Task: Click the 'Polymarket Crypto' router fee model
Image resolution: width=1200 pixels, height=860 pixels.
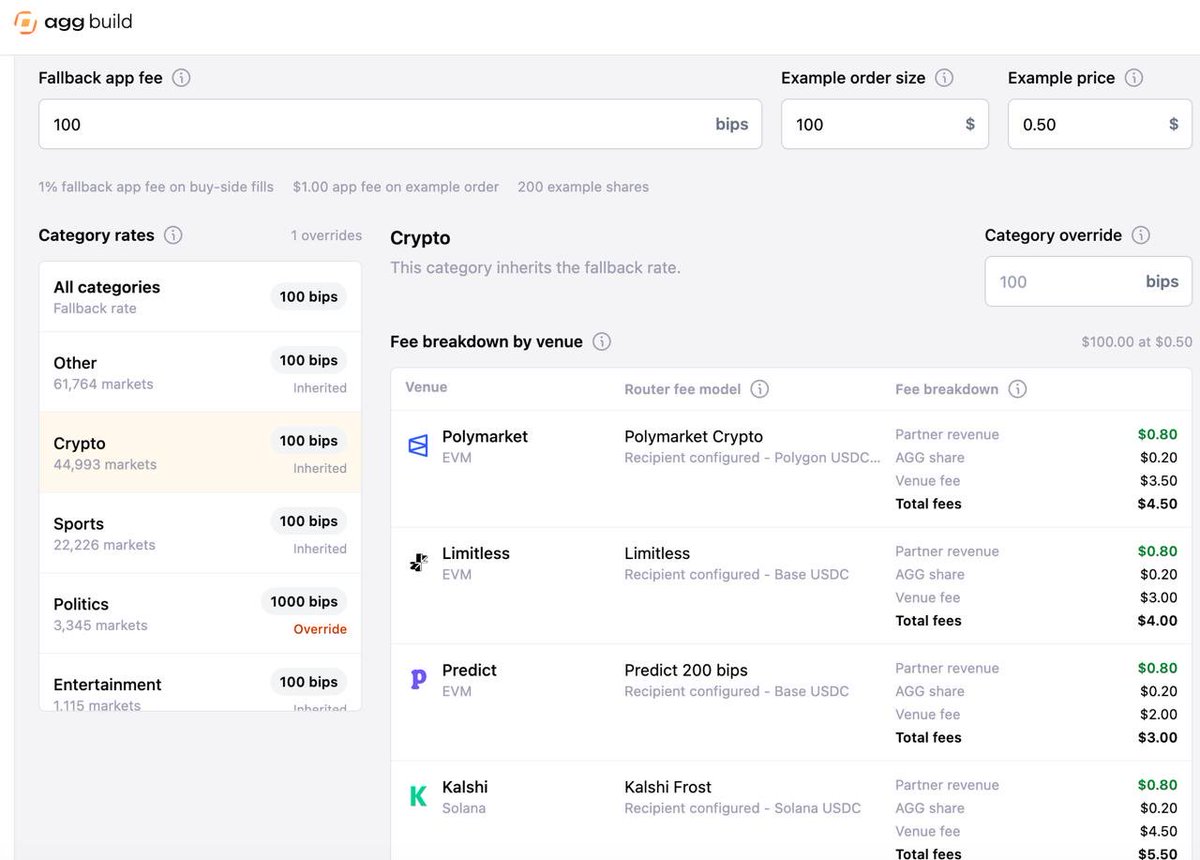Action: (x=694, y=437)
